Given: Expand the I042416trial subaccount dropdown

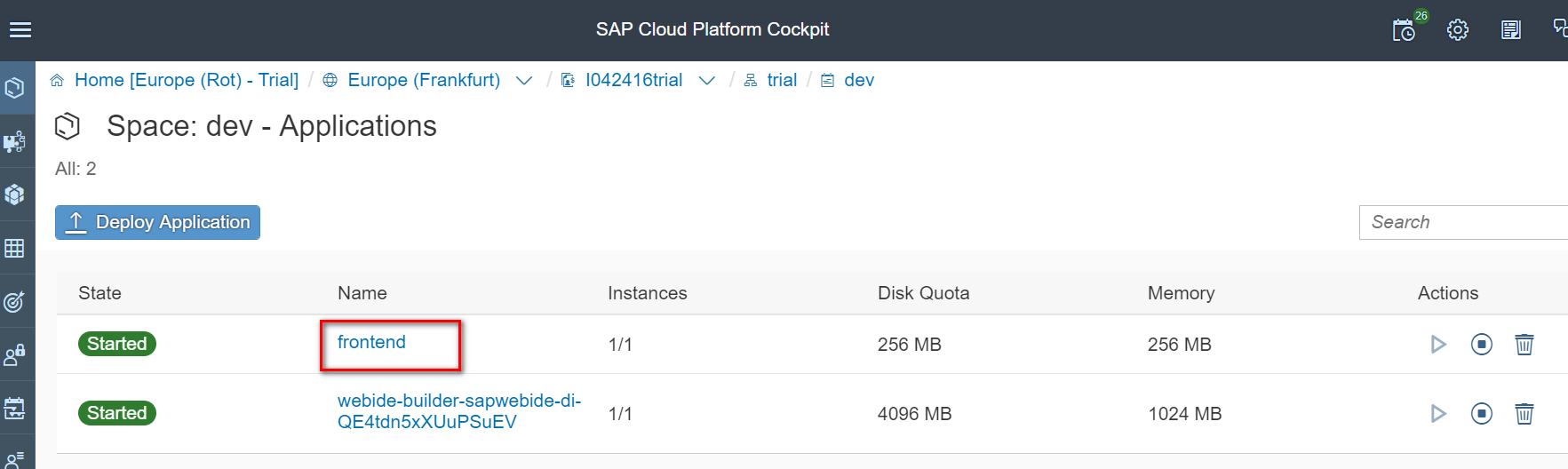Looking at the screenshot, I should 707,81.
